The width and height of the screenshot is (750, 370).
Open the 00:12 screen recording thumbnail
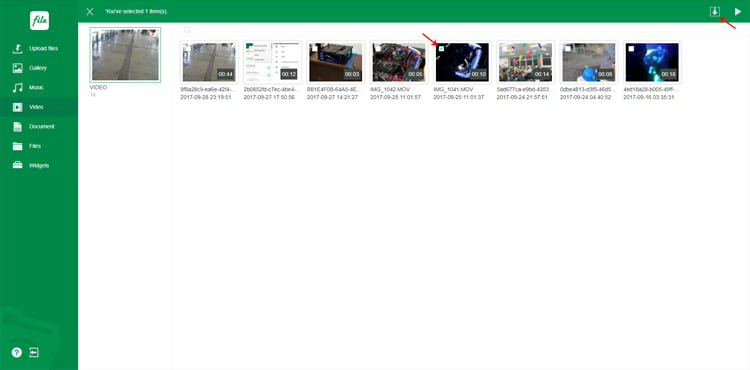[x=272, y=62]
